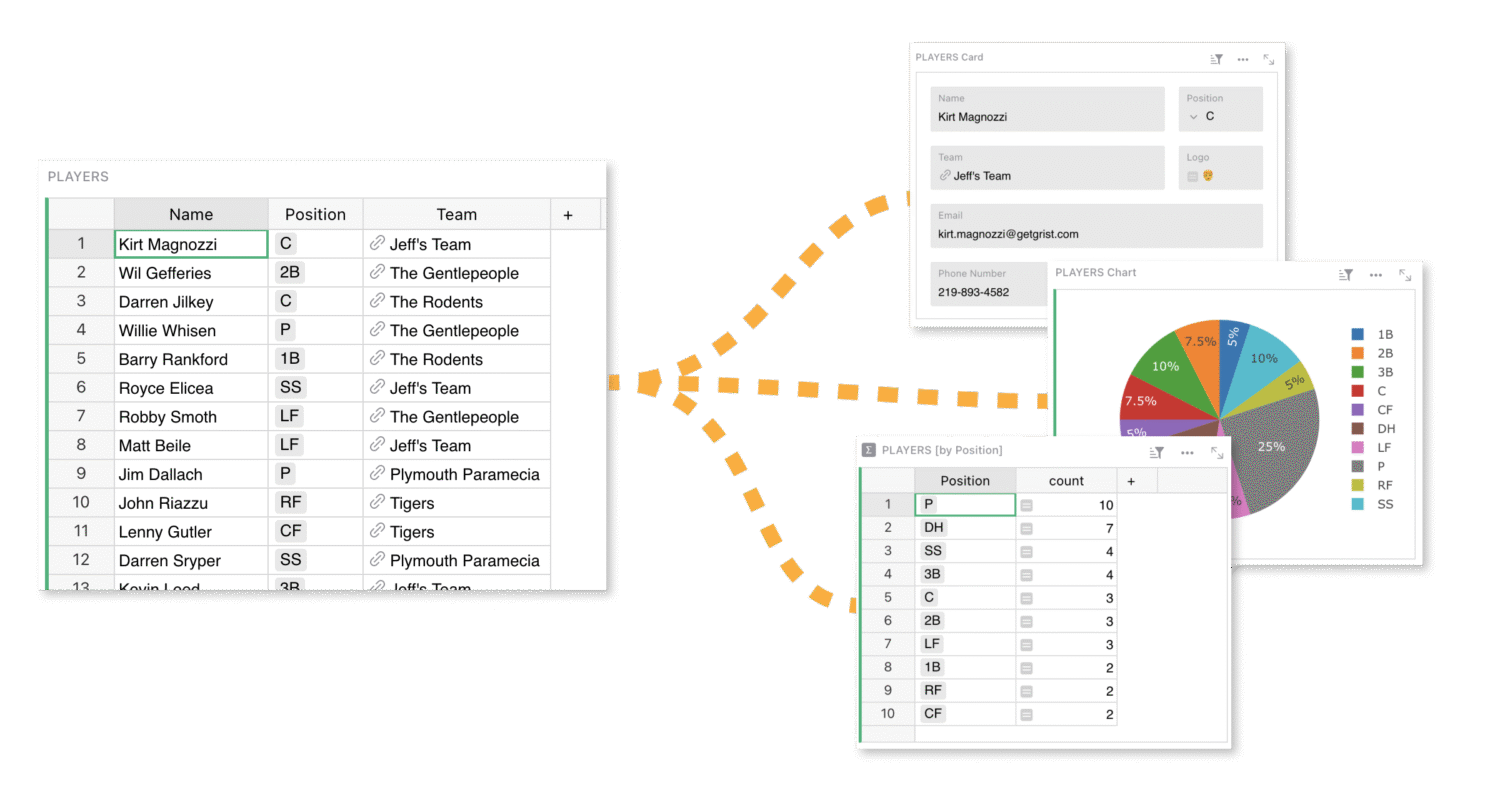The width and height of the screenshot is (1500, 785).
Task: Select the 2B position cell for Wil Gefferies
Action: [315, 273]
